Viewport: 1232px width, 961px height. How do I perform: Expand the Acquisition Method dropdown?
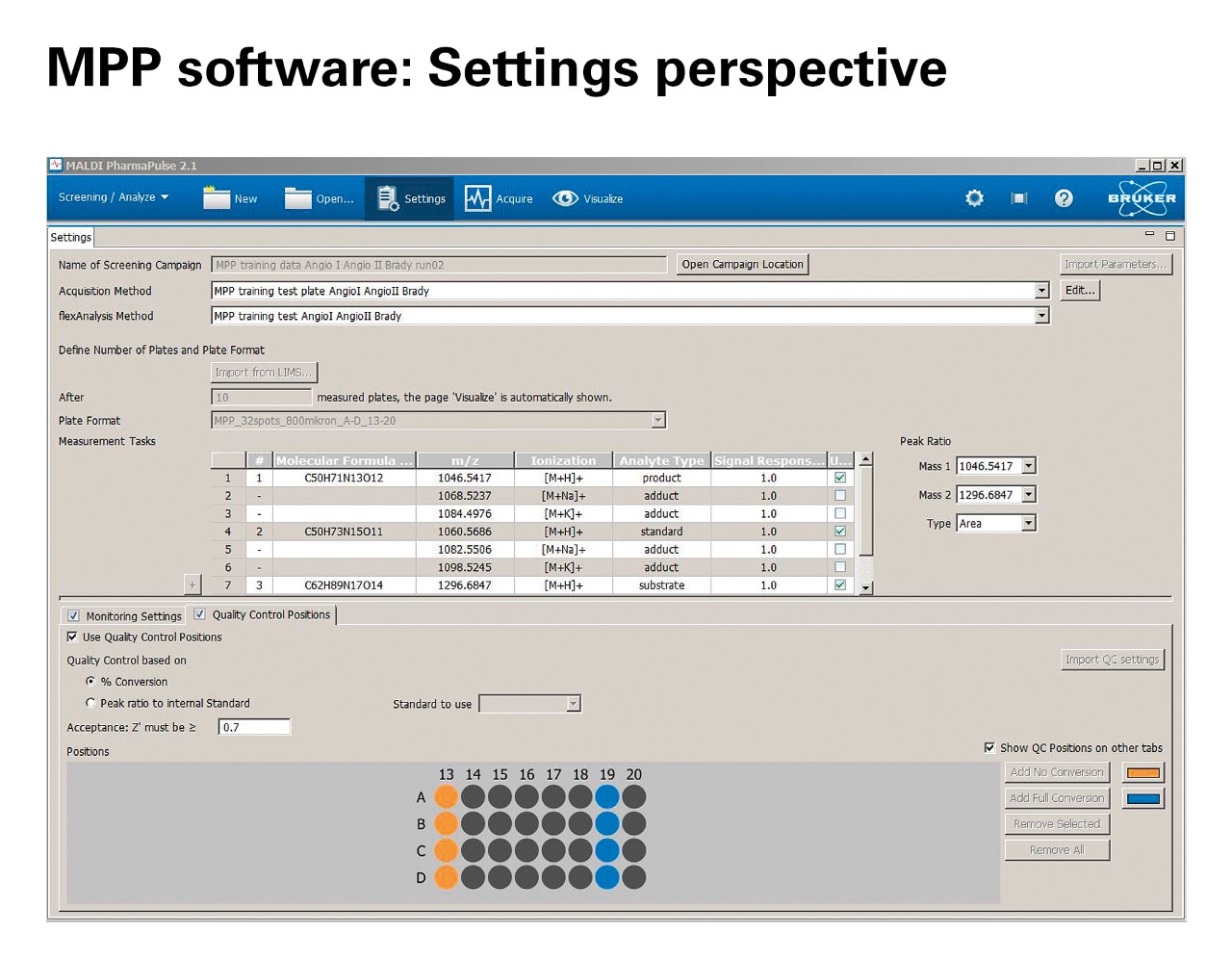coord(1041,291)
